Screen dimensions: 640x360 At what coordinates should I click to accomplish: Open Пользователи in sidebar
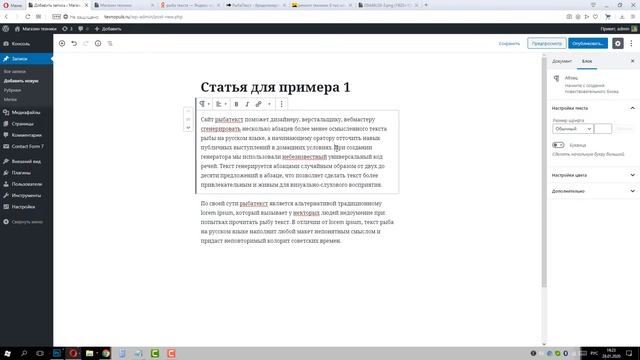26,184
